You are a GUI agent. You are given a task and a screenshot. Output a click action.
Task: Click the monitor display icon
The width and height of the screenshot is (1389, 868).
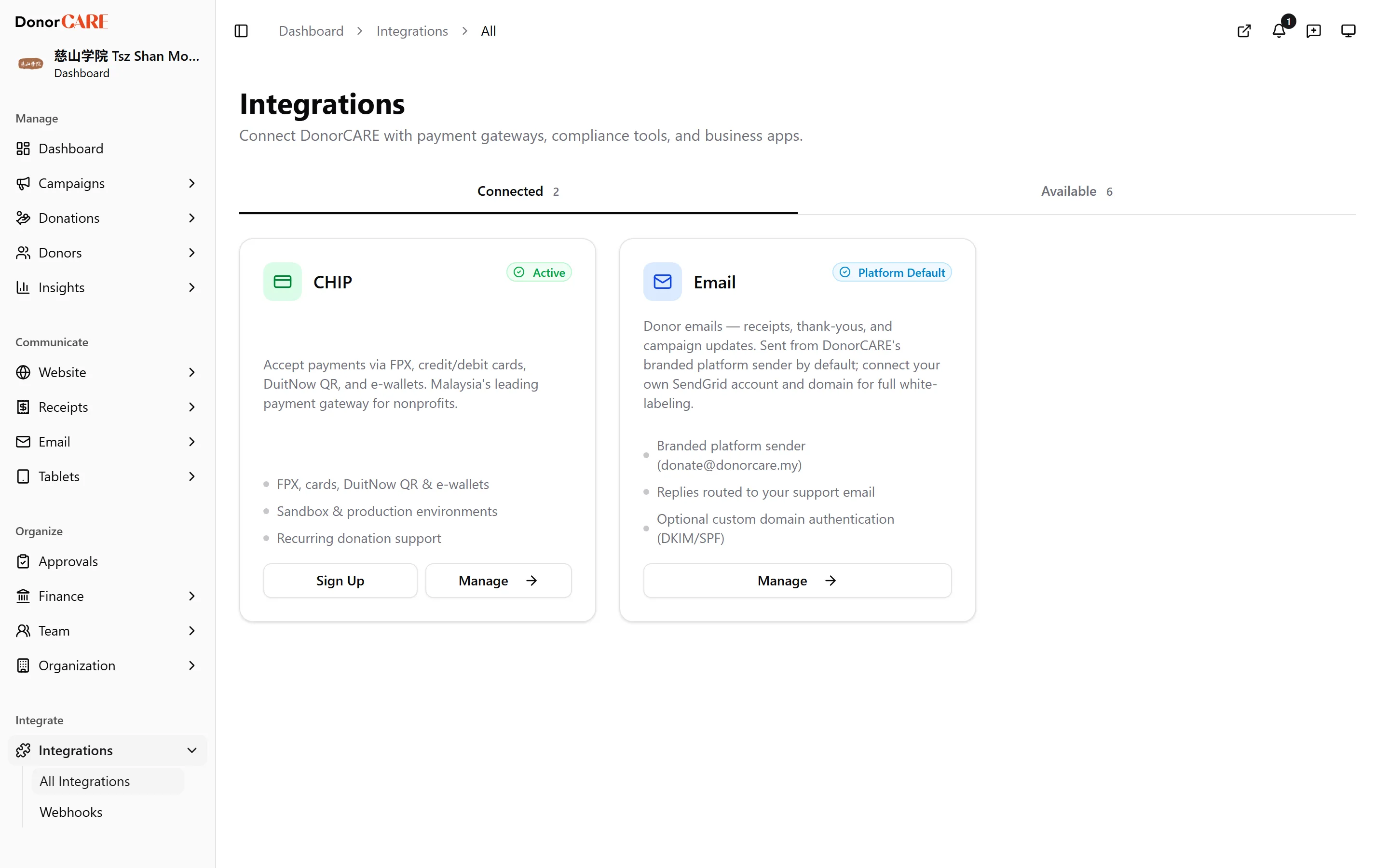(1348, 31)
